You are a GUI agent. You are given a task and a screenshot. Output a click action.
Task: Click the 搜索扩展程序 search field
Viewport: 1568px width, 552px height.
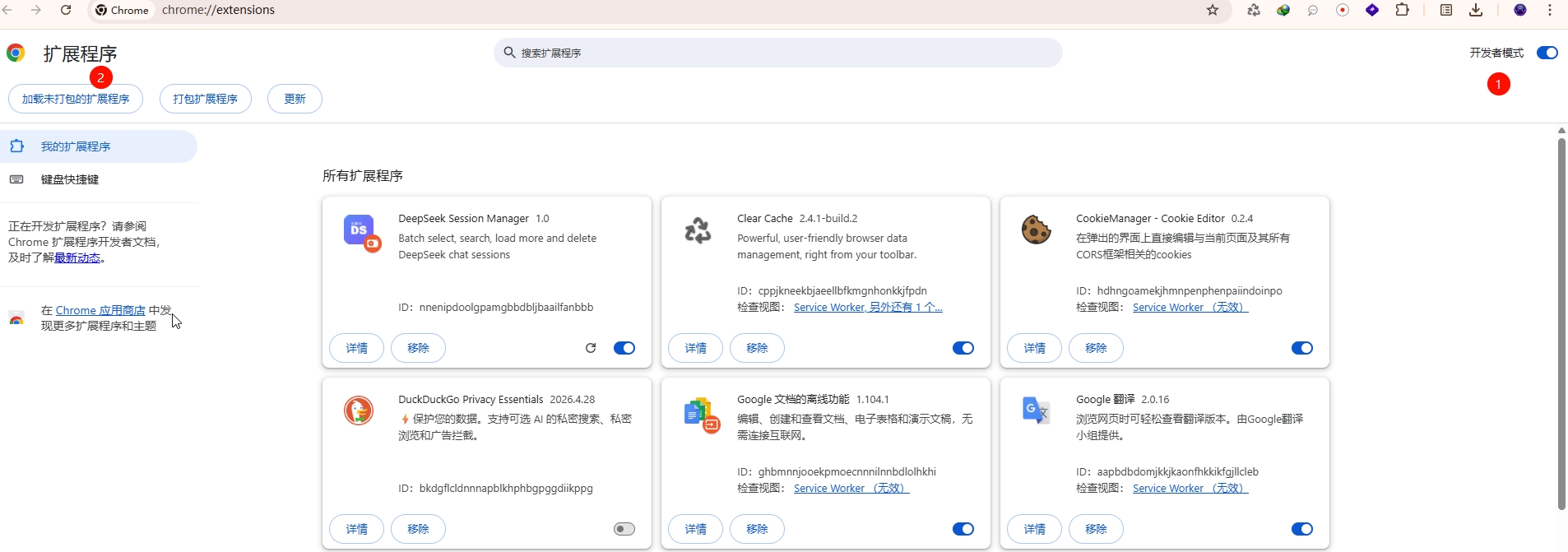(778, 53)
